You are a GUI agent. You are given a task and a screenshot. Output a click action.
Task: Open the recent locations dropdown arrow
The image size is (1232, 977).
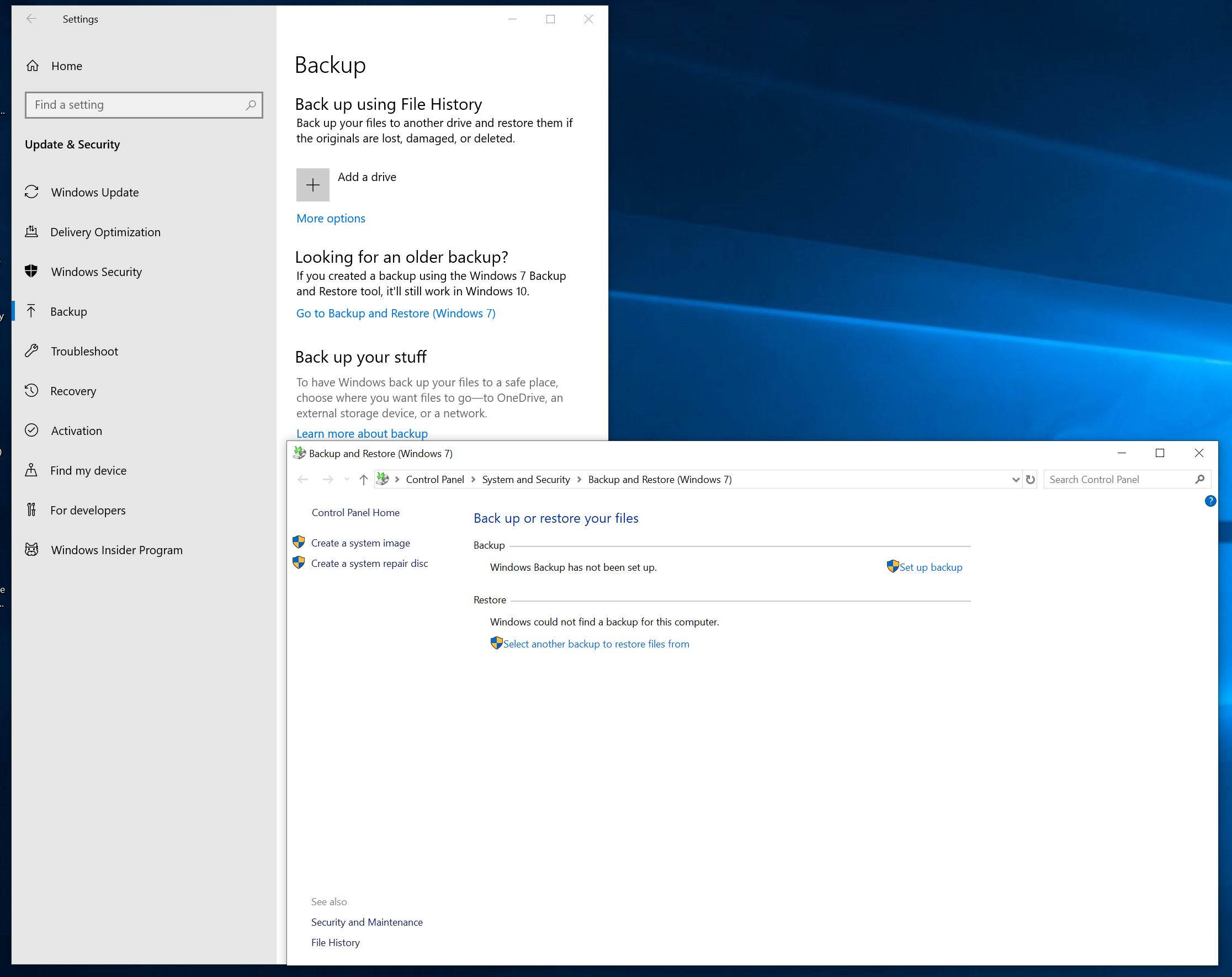pyautogui.click(x=347, y=479)
